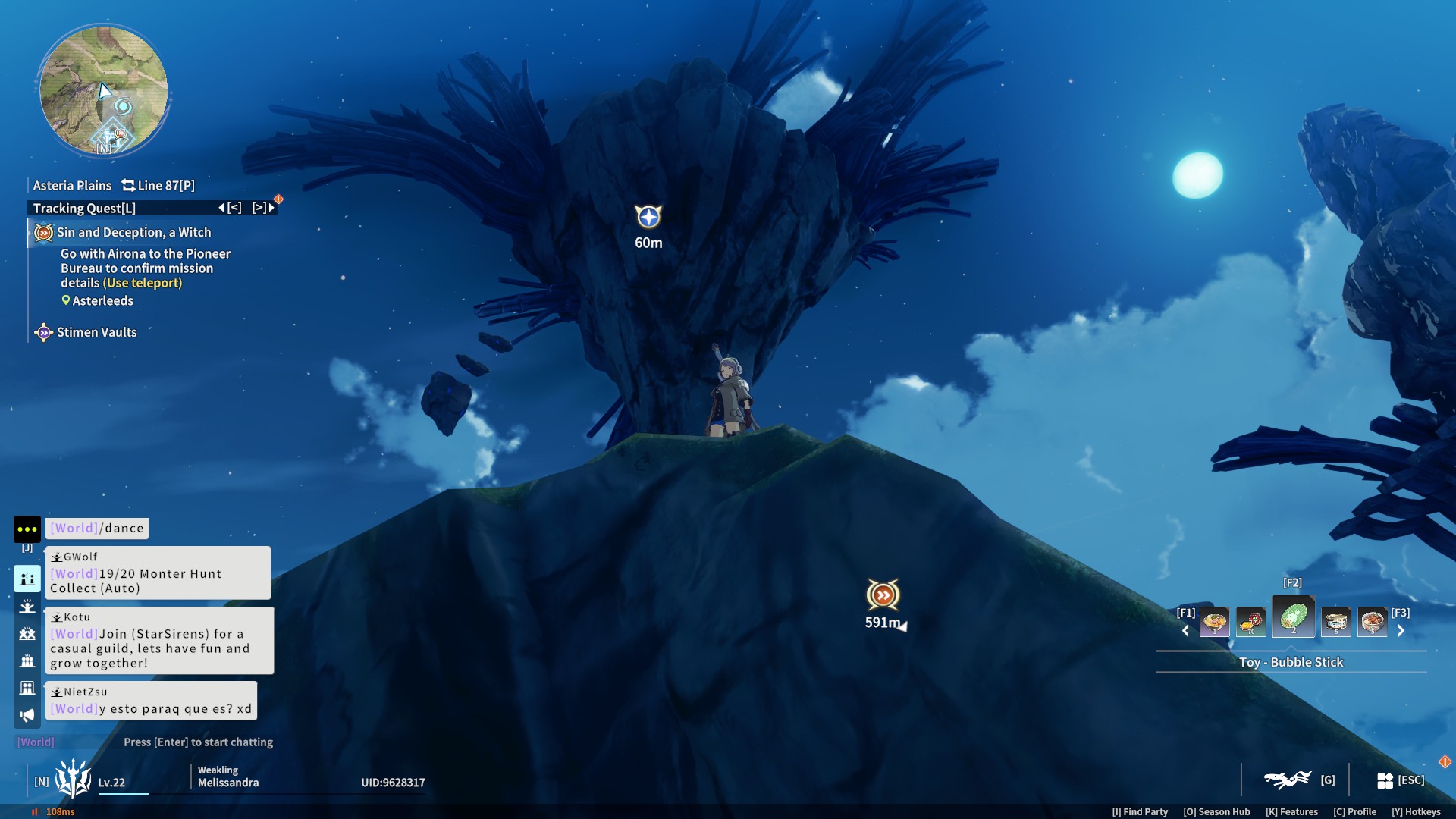Select the guild building chat icon
This screenshot has height=819, width=1456.
pos(27,688)
